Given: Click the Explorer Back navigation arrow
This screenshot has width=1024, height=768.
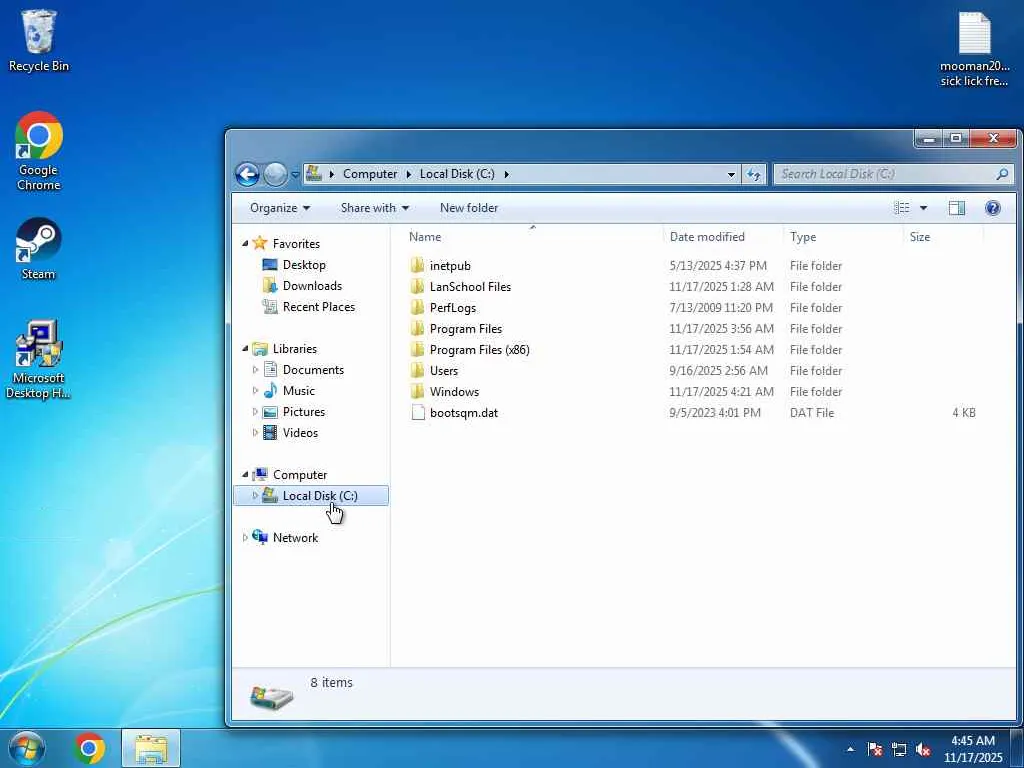Looking at the screenshot, I should tap(248, 174).
